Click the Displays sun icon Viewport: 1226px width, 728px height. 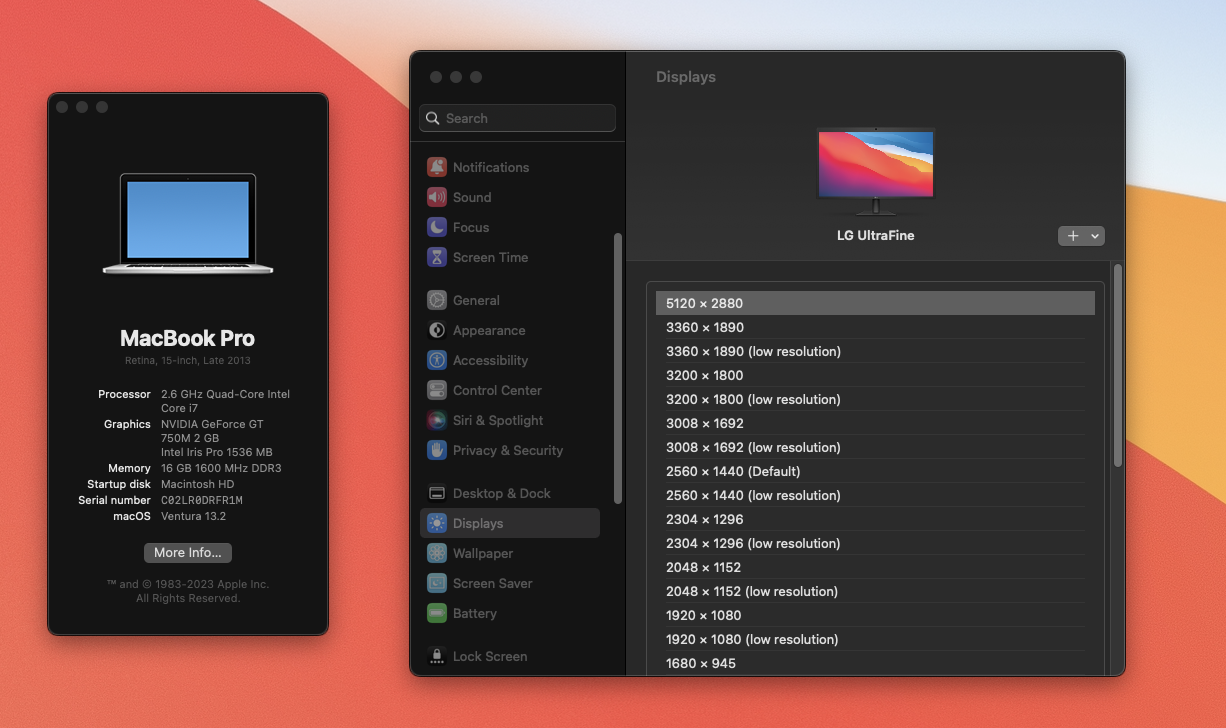pyautogui.click(x=437, y=523)
